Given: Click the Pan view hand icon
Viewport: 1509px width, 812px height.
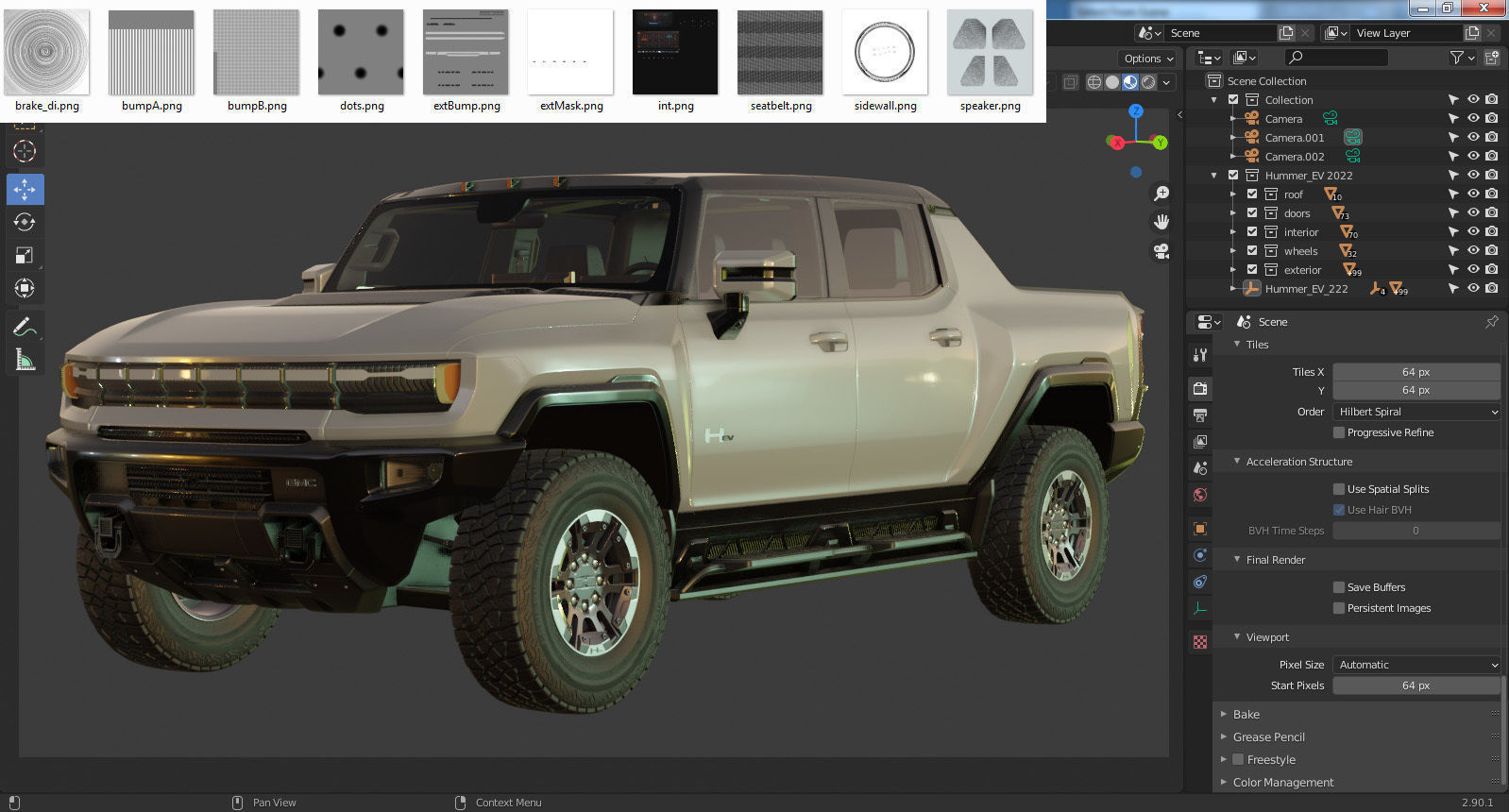Looking at the screenshot, I should (1161, 222).
